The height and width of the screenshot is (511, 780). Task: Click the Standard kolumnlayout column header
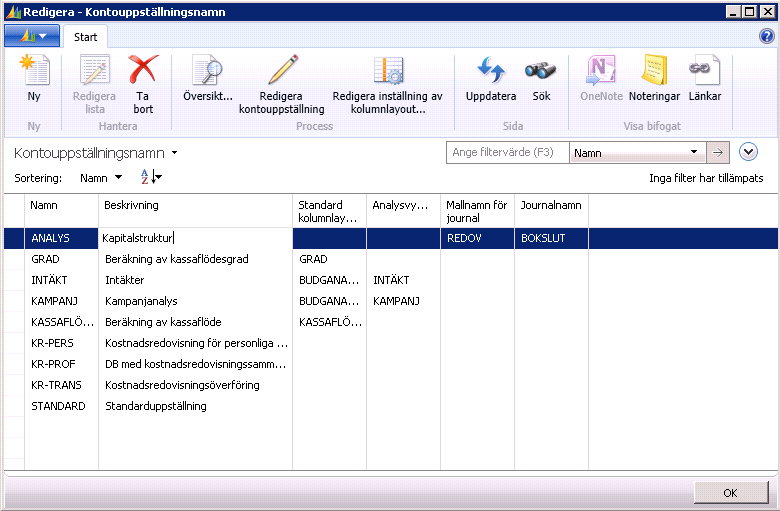pos(329,211)
